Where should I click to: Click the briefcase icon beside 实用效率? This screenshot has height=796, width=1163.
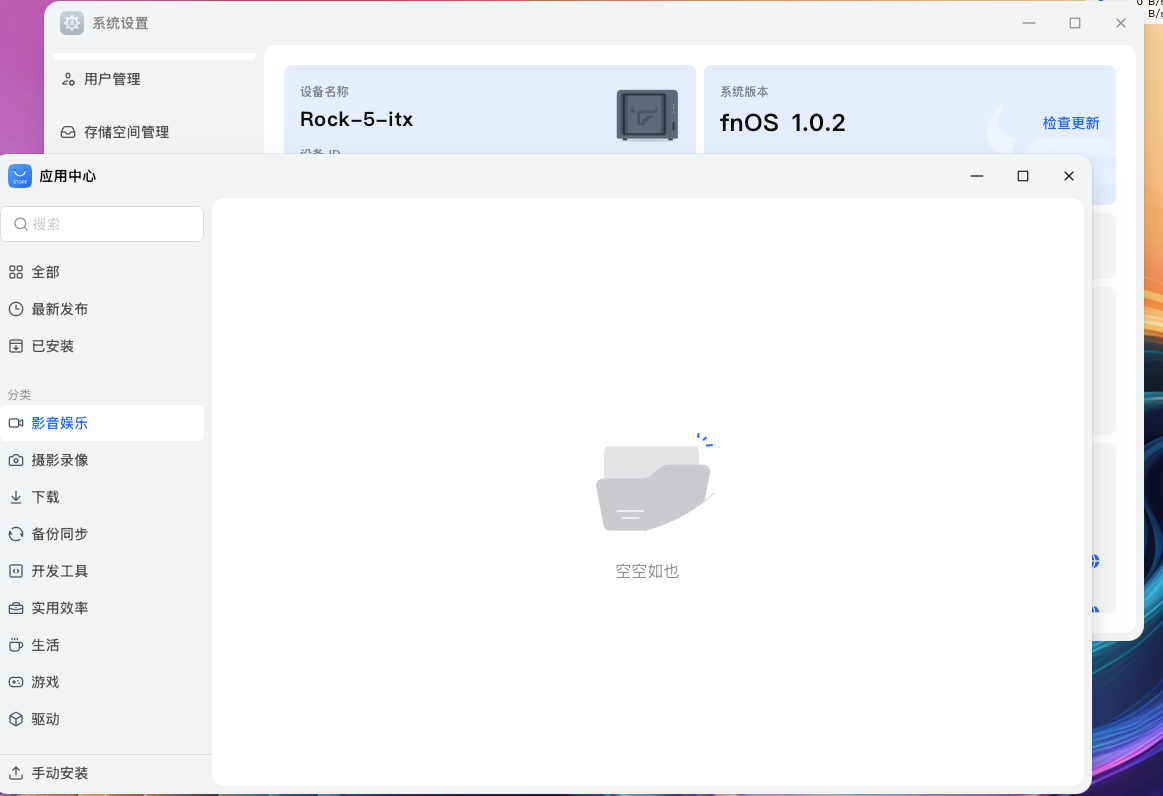point(16,608)
